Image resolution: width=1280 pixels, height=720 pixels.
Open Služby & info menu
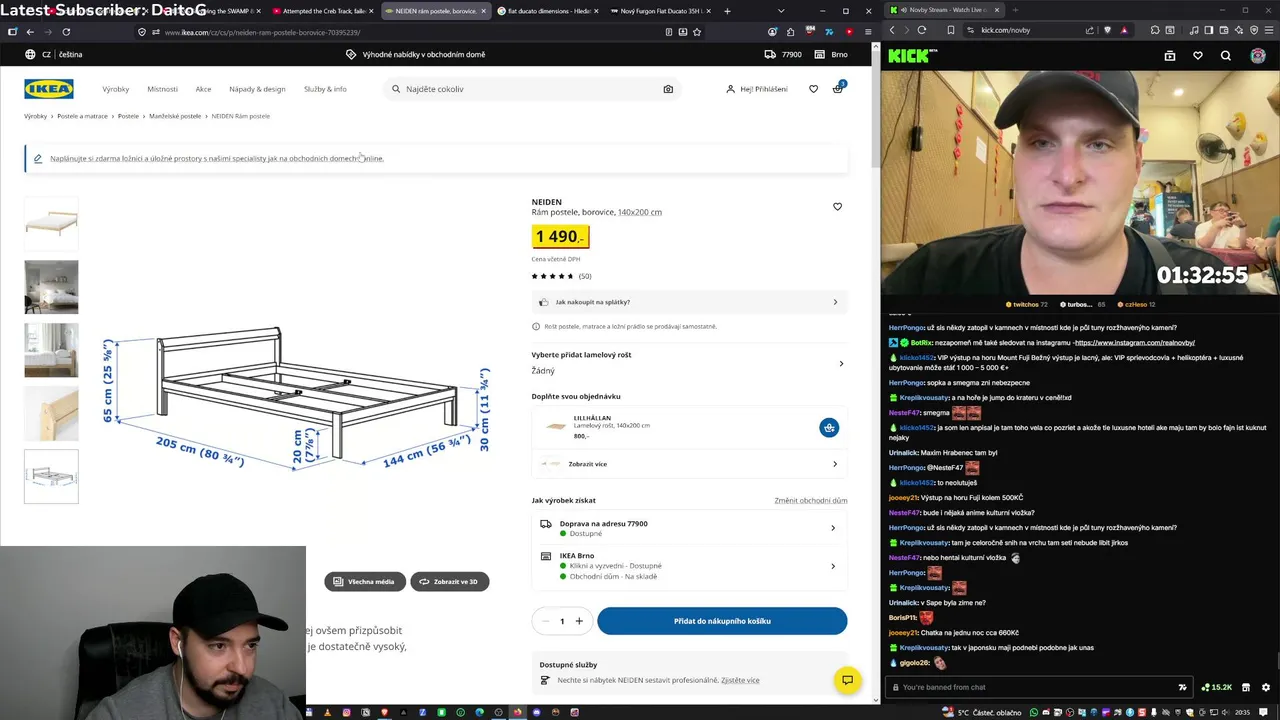point(325,89)
